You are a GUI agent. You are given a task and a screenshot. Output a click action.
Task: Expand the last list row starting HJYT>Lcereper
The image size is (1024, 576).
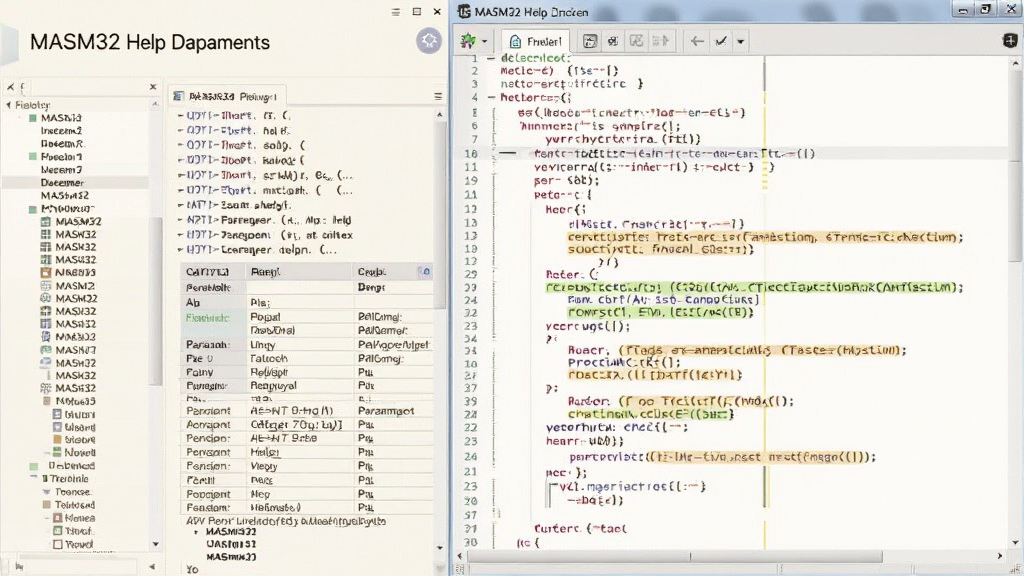[x=181, y=250]
